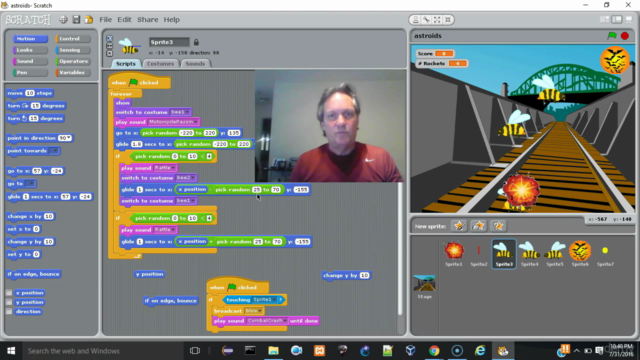Click the sprite lock icon
The width and height of the screenshot is (640, 360).
click(196, 42)
